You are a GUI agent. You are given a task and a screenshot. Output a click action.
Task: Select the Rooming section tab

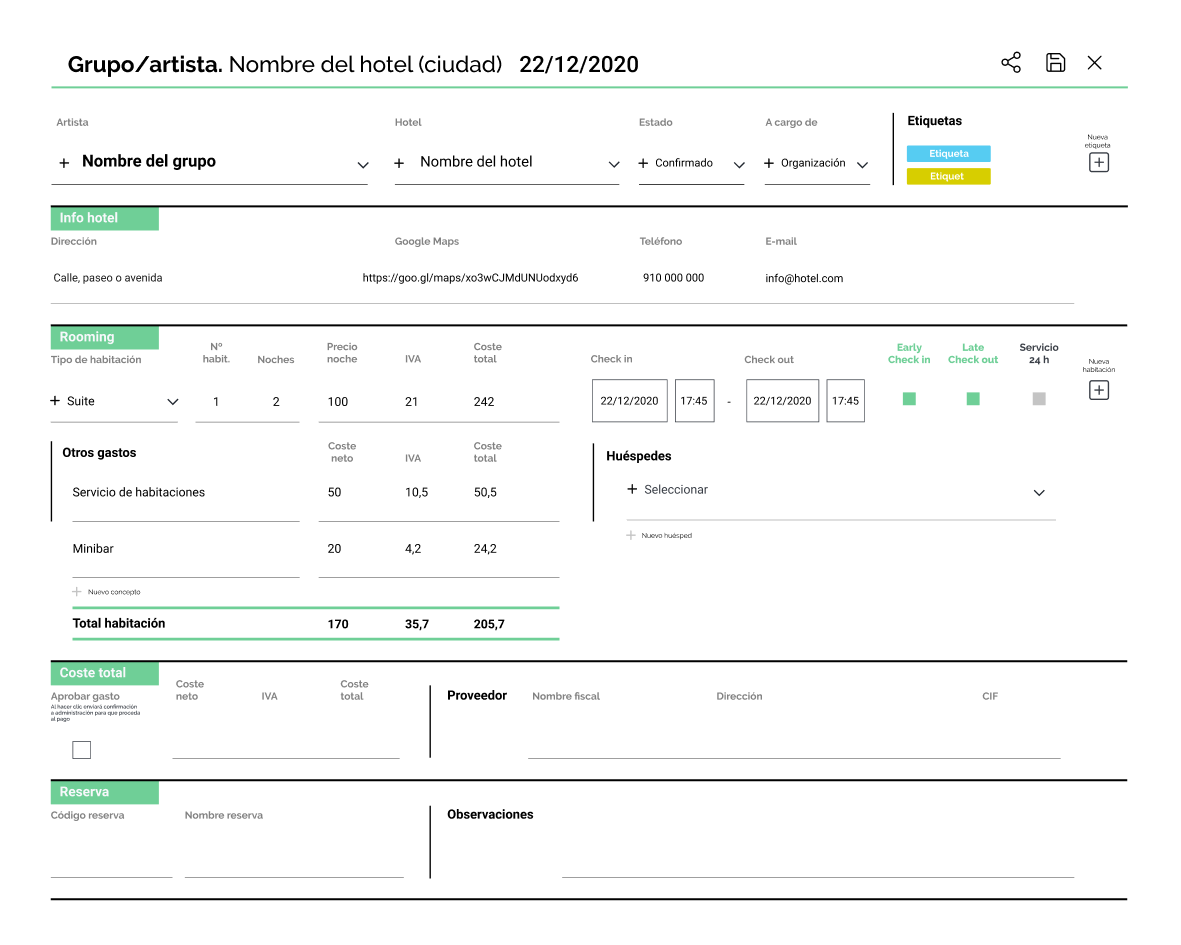pos(104,337)
